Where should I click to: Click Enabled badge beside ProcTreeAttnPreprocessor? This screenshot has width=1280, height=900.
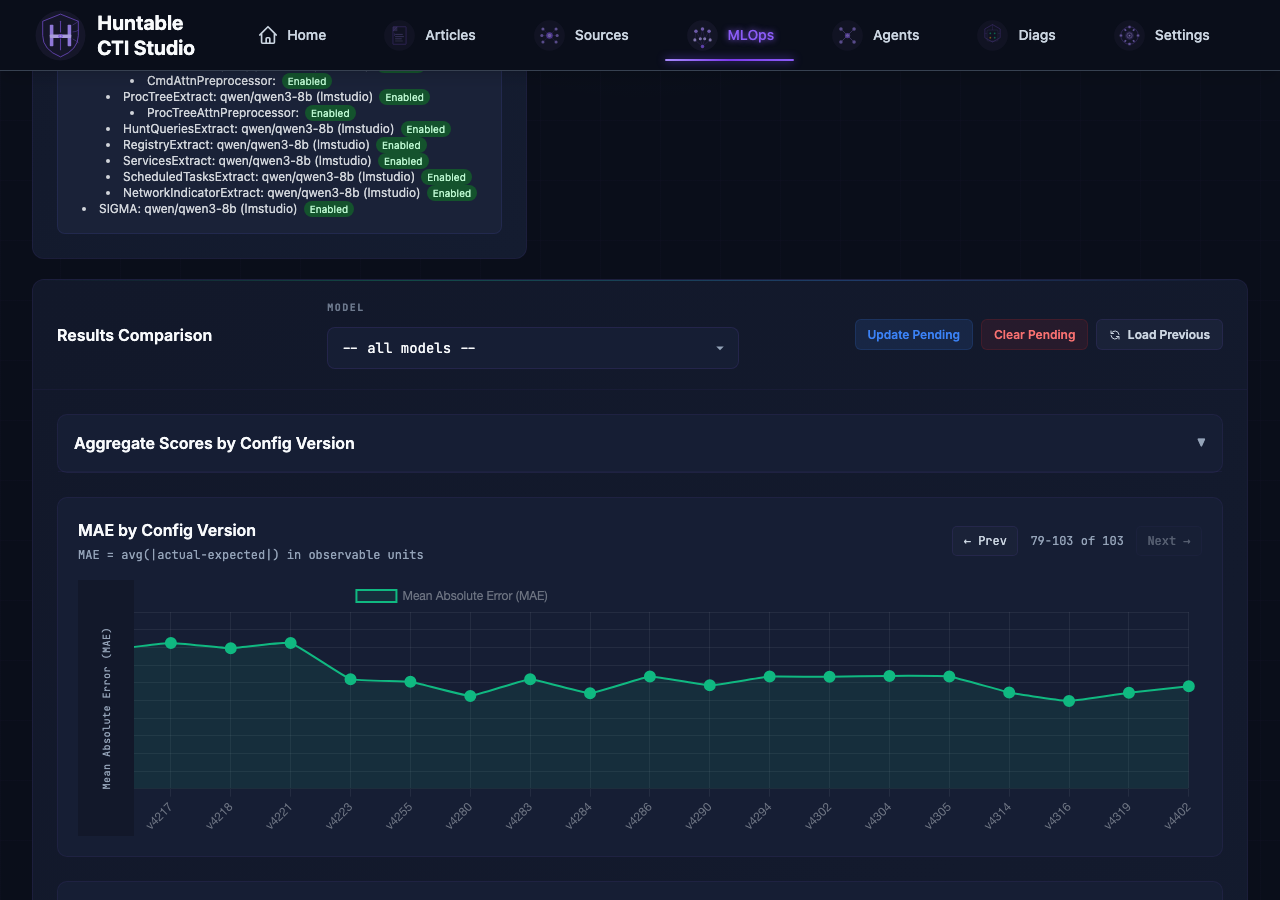tap(330, 113)
